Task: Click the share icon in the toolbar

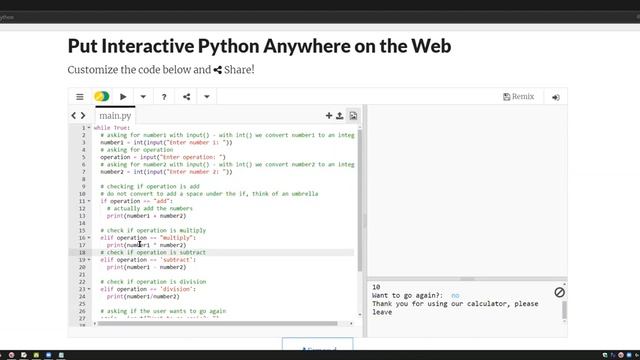Action: (x=187, y=97)
